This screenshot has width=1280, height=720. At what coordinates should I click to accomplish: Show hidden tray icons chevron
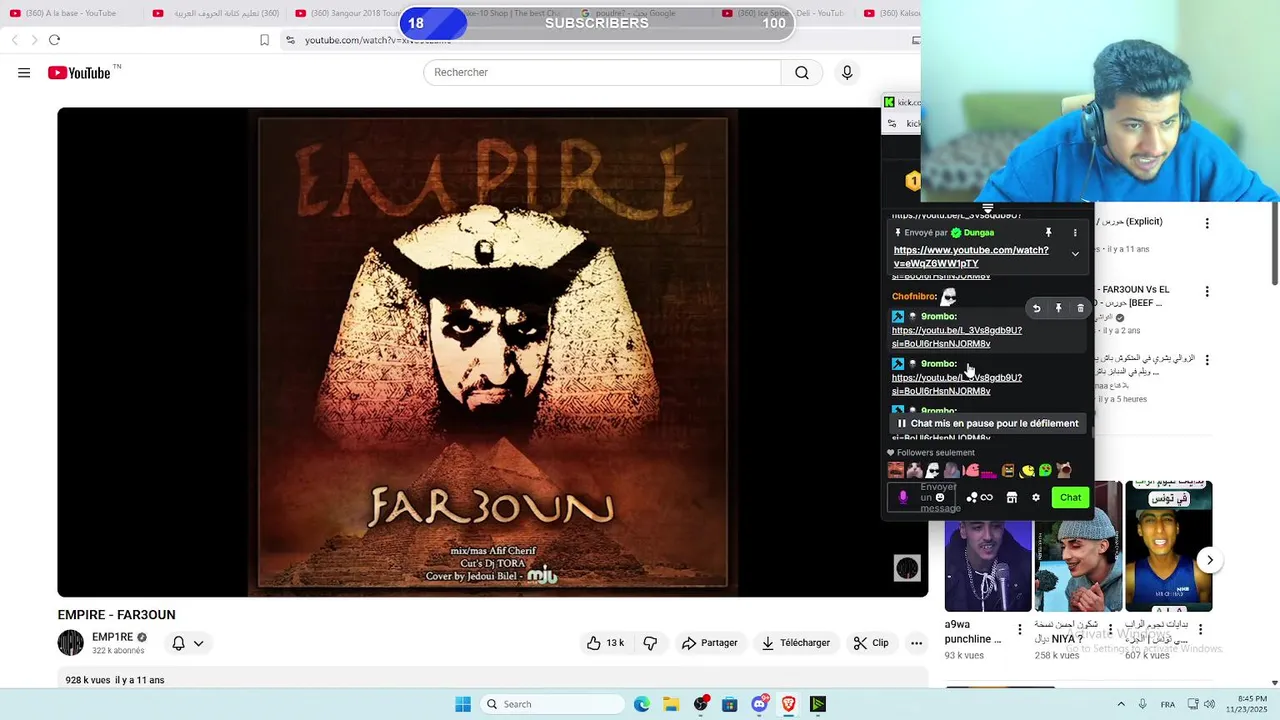[x=1121, y=704]
